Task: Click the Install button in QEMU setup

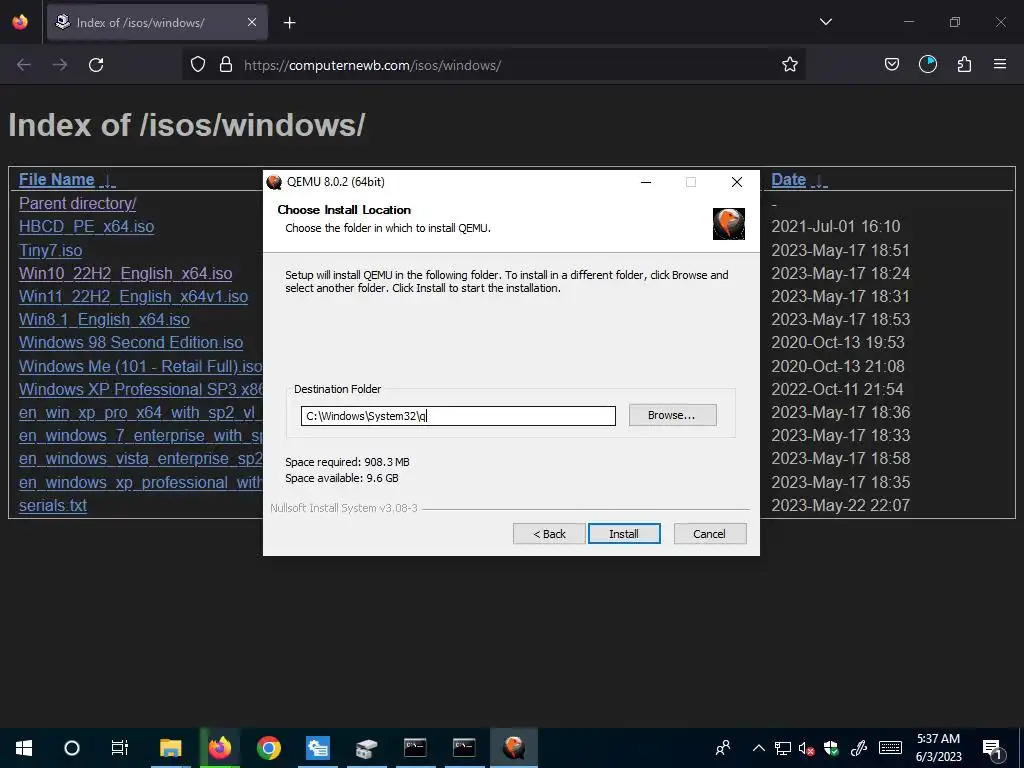Action: 624,534
